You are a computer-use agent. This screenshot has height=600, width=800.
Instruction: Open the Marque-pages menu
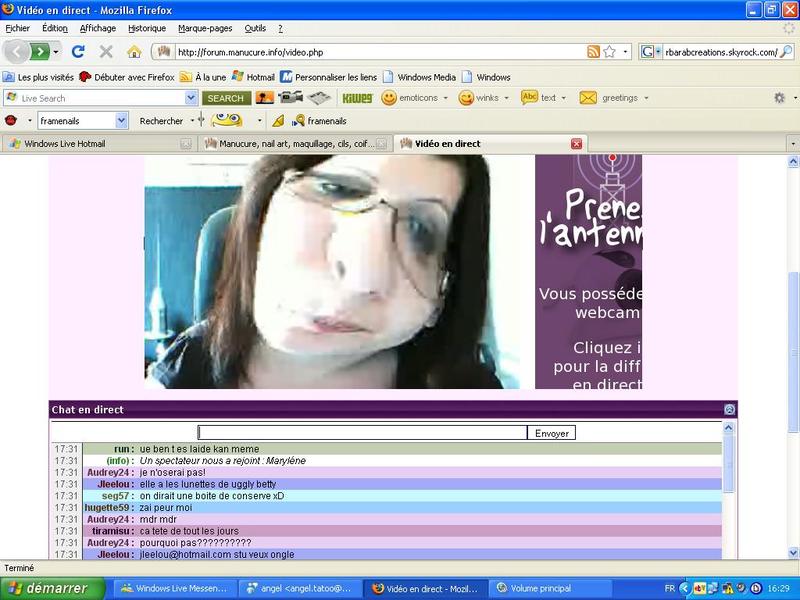click(205, 28)
